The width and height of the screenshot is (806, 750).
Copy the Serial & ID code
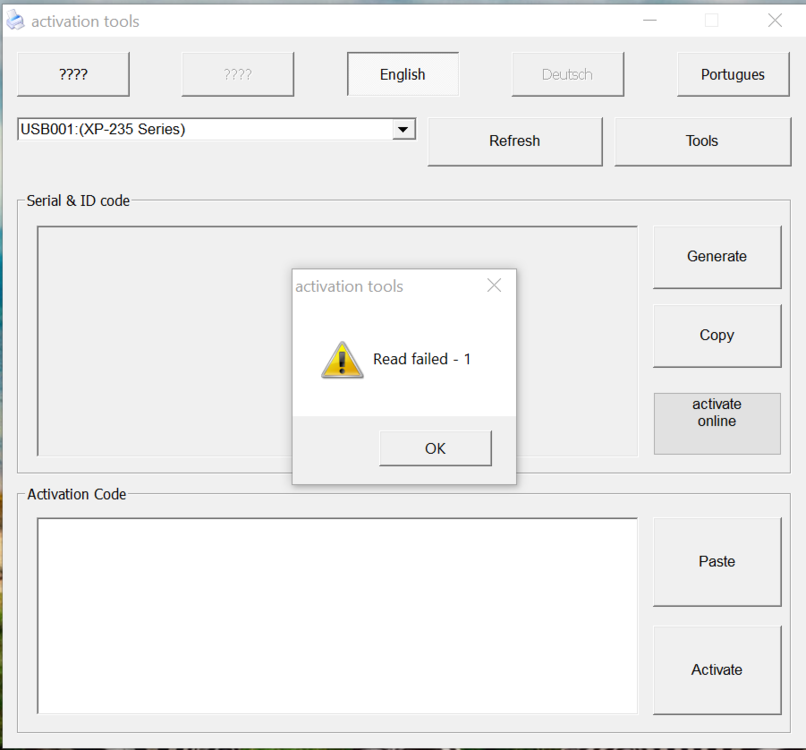pos(716,335)
